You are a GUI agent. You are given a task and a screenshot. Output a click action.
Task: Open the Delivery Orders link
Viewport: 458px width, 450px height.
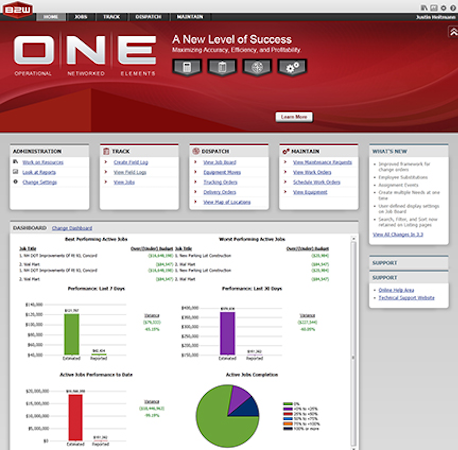220,192
